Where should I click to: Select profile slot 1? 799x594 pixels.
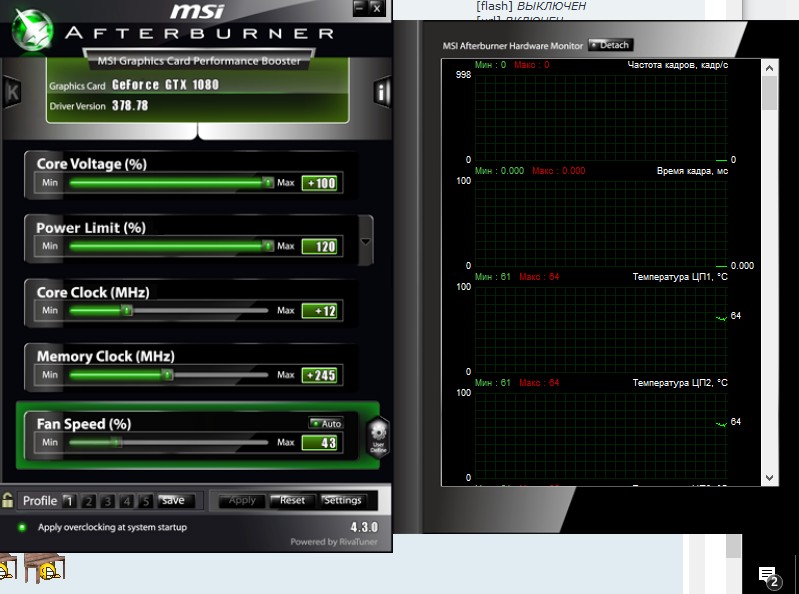click(68, 501)
